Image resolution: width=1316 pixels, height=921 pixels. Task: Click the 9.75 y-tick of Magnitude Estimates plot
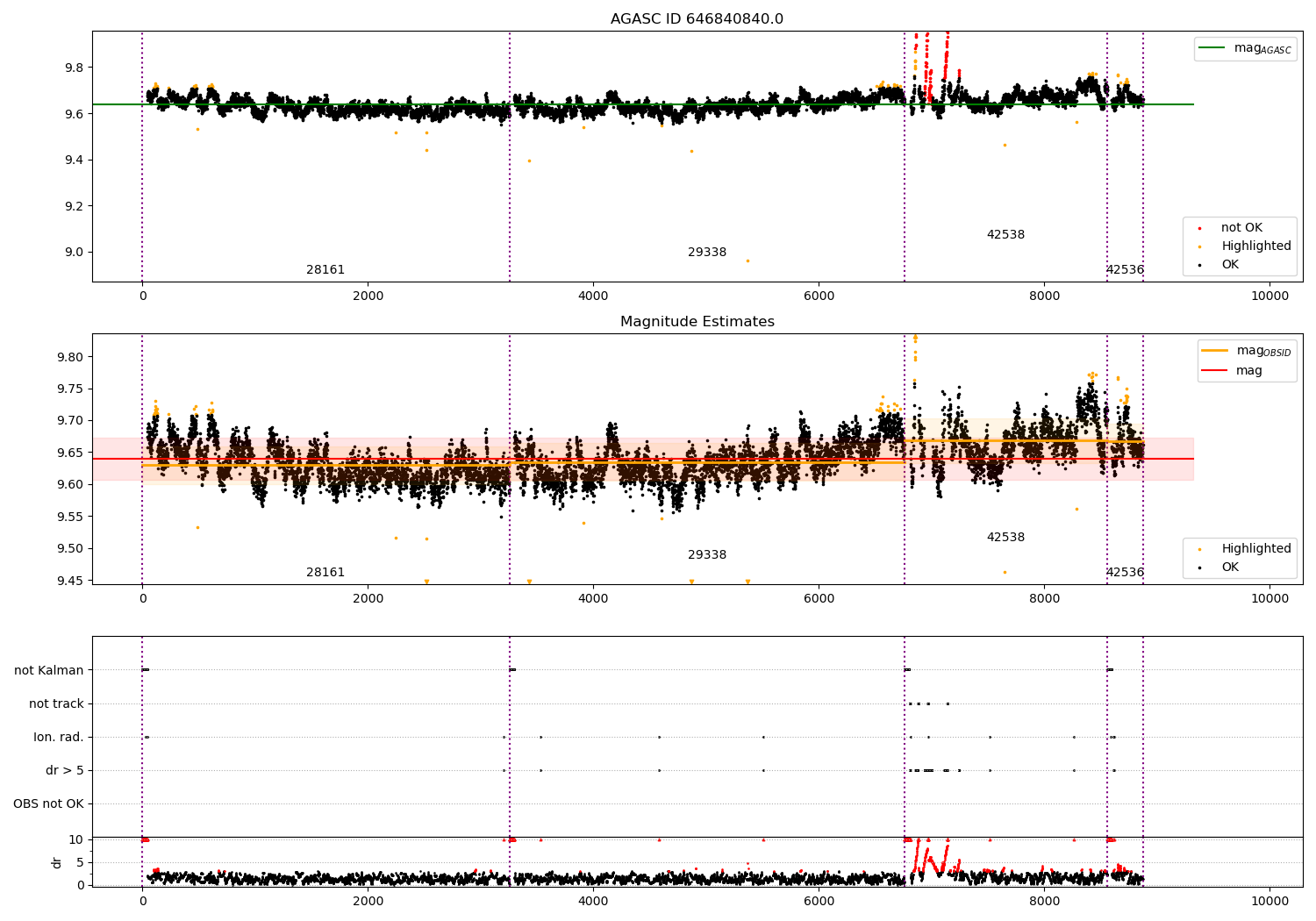(x=70, y=389)
